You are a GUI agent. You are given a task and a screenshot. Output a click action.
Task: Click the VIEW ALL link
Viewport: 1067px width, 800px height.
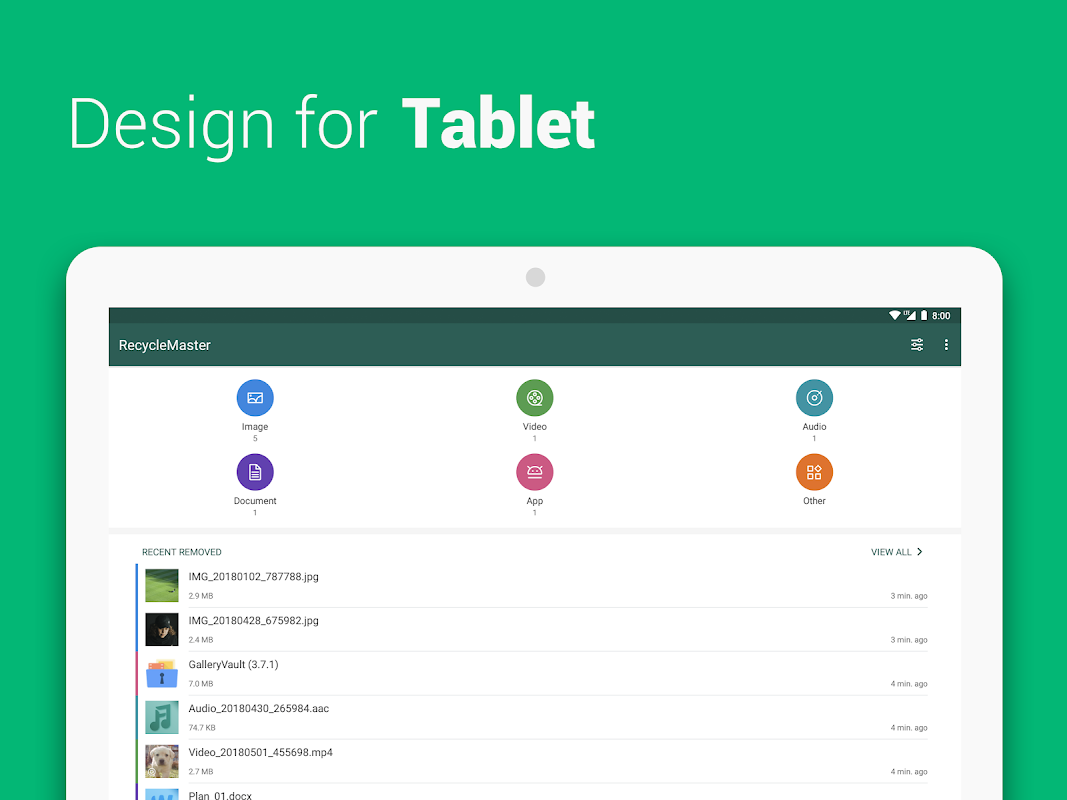coord(891,552)
